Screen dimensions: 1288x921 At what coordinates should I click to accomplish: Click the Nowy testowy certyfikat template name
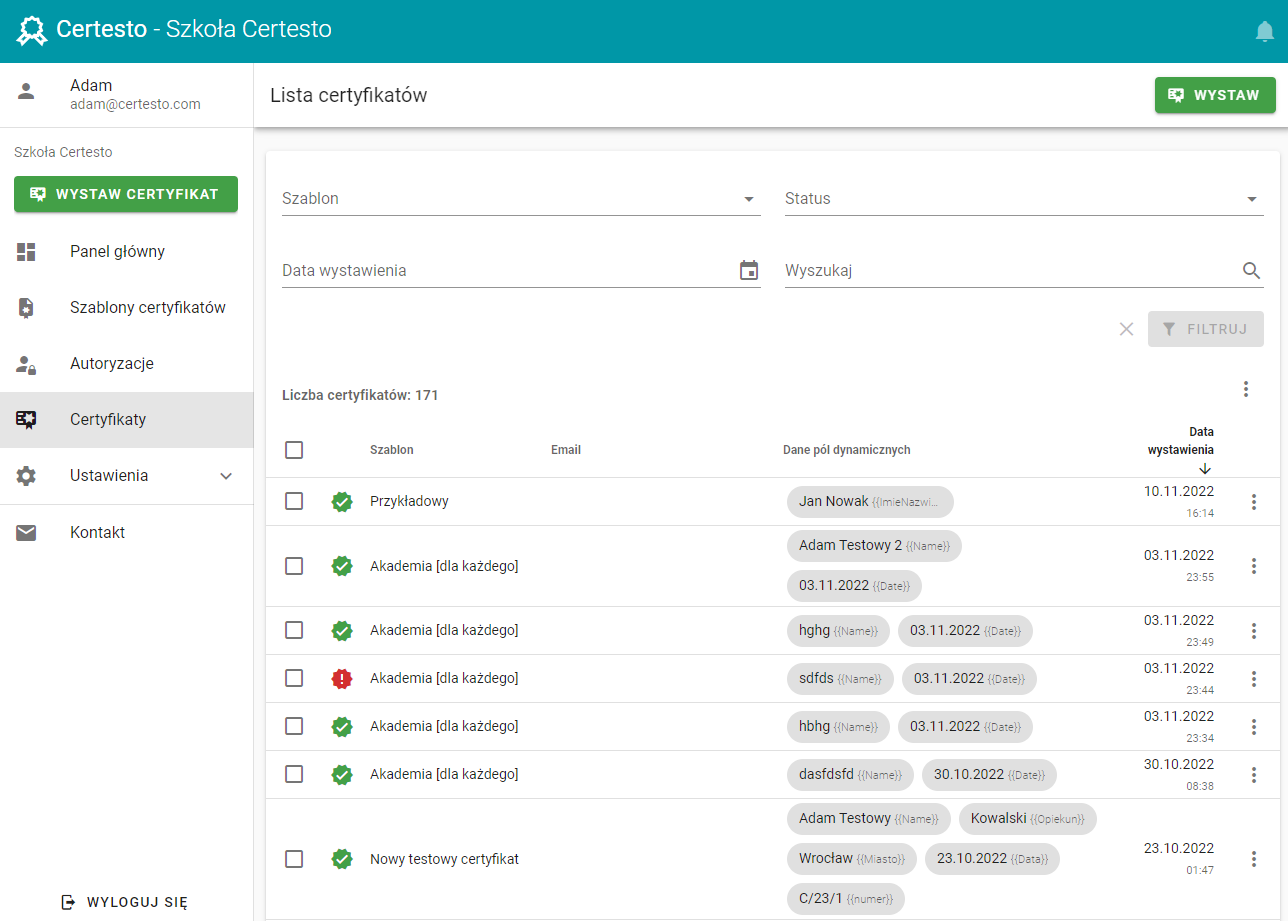point(444,859)
